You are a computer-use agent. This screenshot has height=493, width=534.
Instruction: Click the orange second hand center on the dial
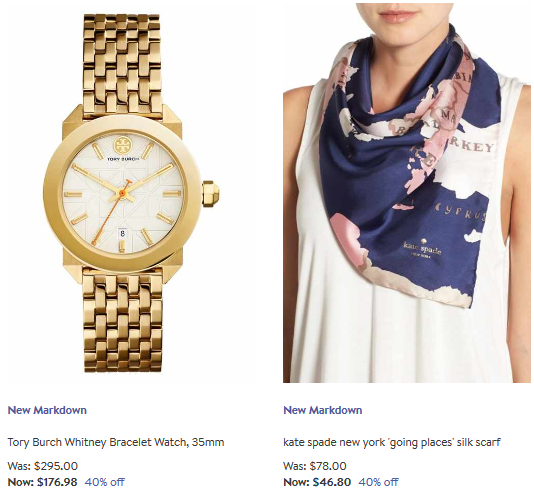point(122,193)
